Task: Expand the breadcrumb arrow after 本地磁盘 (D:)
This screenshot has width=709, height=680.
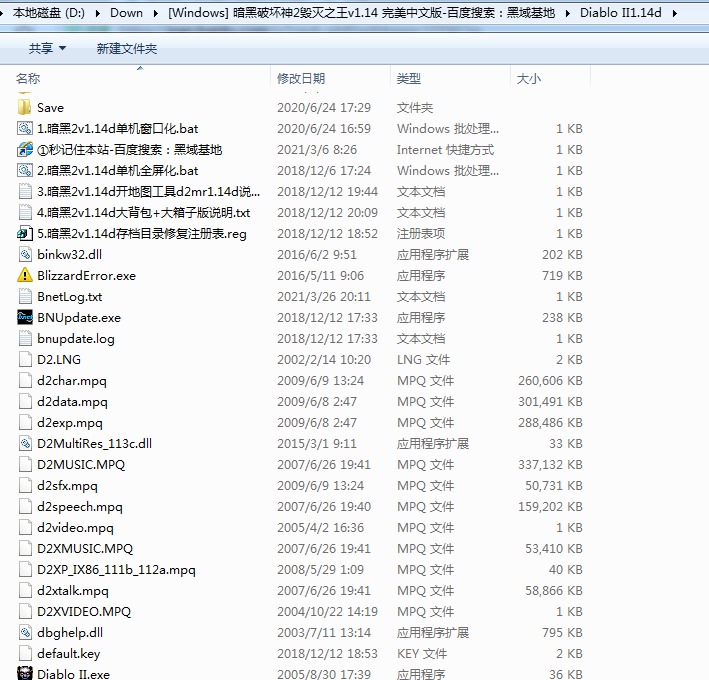Action: click(x=98, y=13)
